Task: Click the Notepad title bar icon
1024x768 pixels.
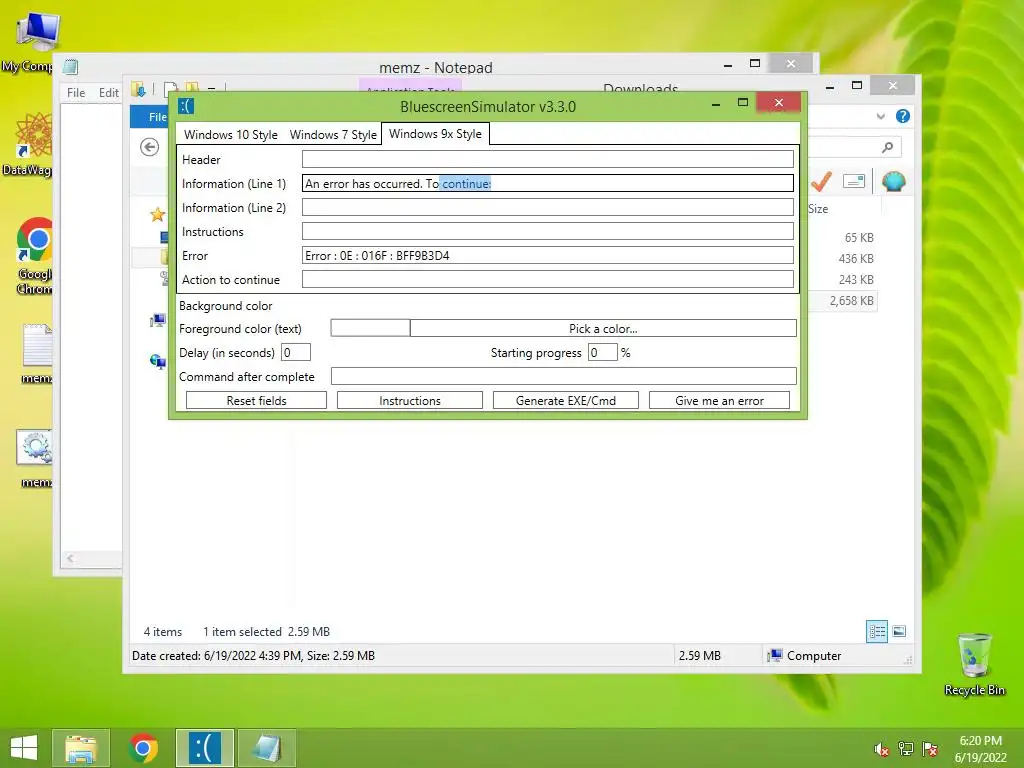Action: (x=71, y=67)
